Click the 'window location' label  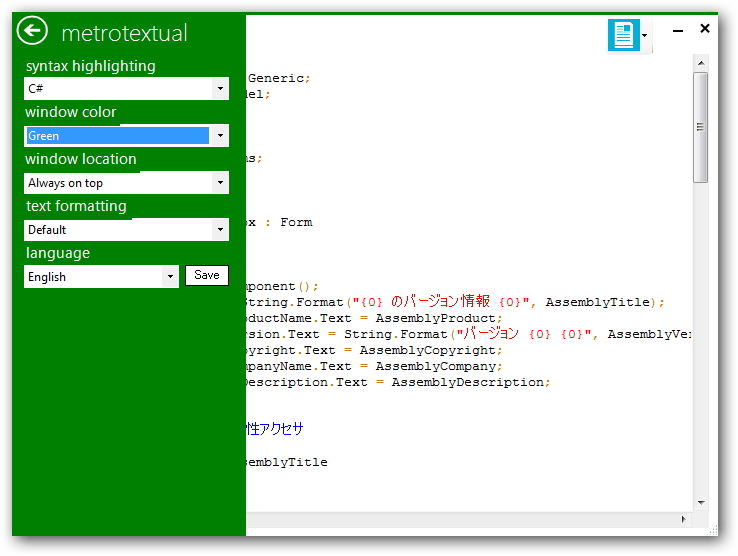click(x=81, y=159)
